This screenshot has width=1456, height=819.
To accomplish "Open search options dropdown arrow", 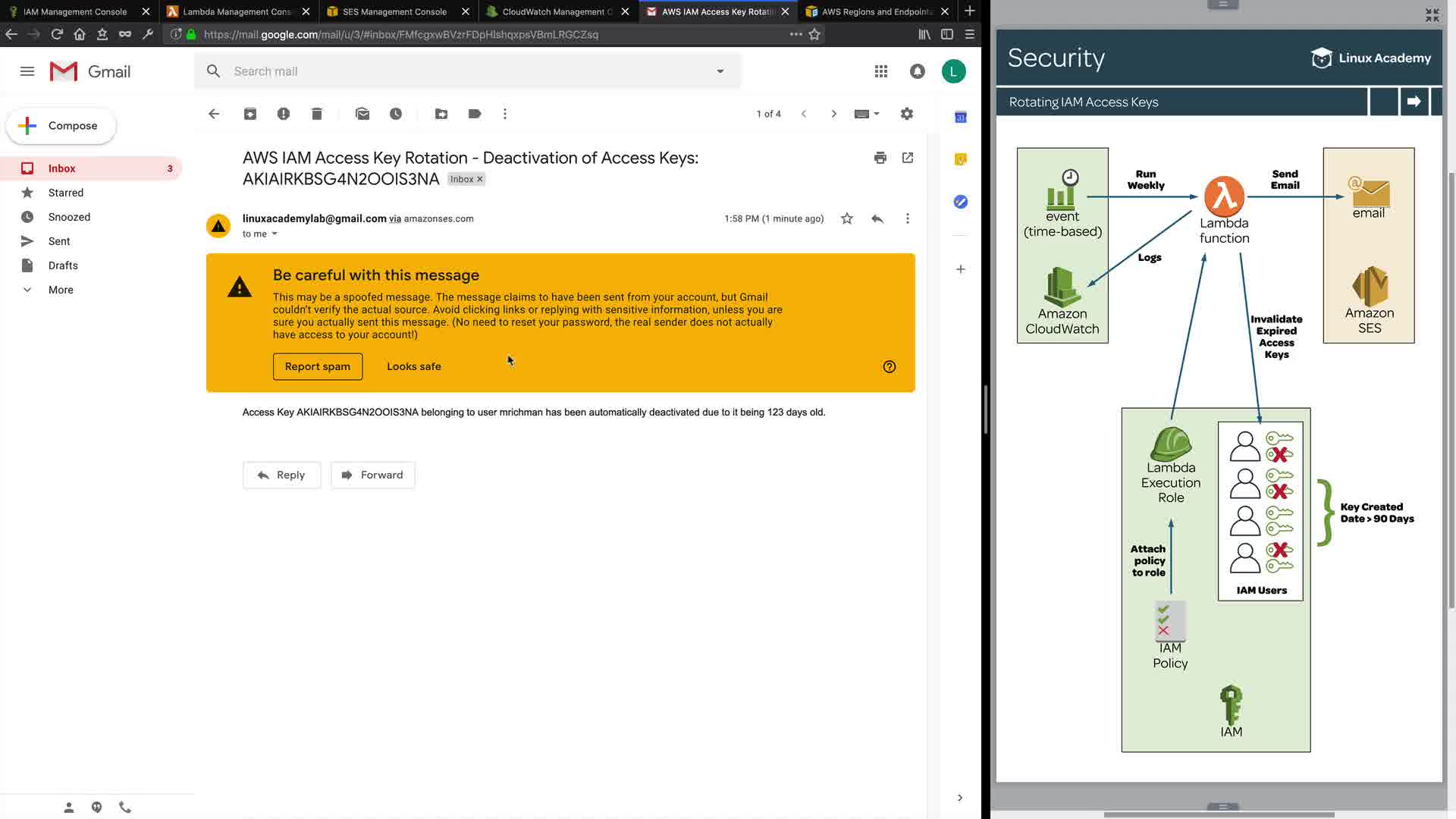I will tap(720, 71).
